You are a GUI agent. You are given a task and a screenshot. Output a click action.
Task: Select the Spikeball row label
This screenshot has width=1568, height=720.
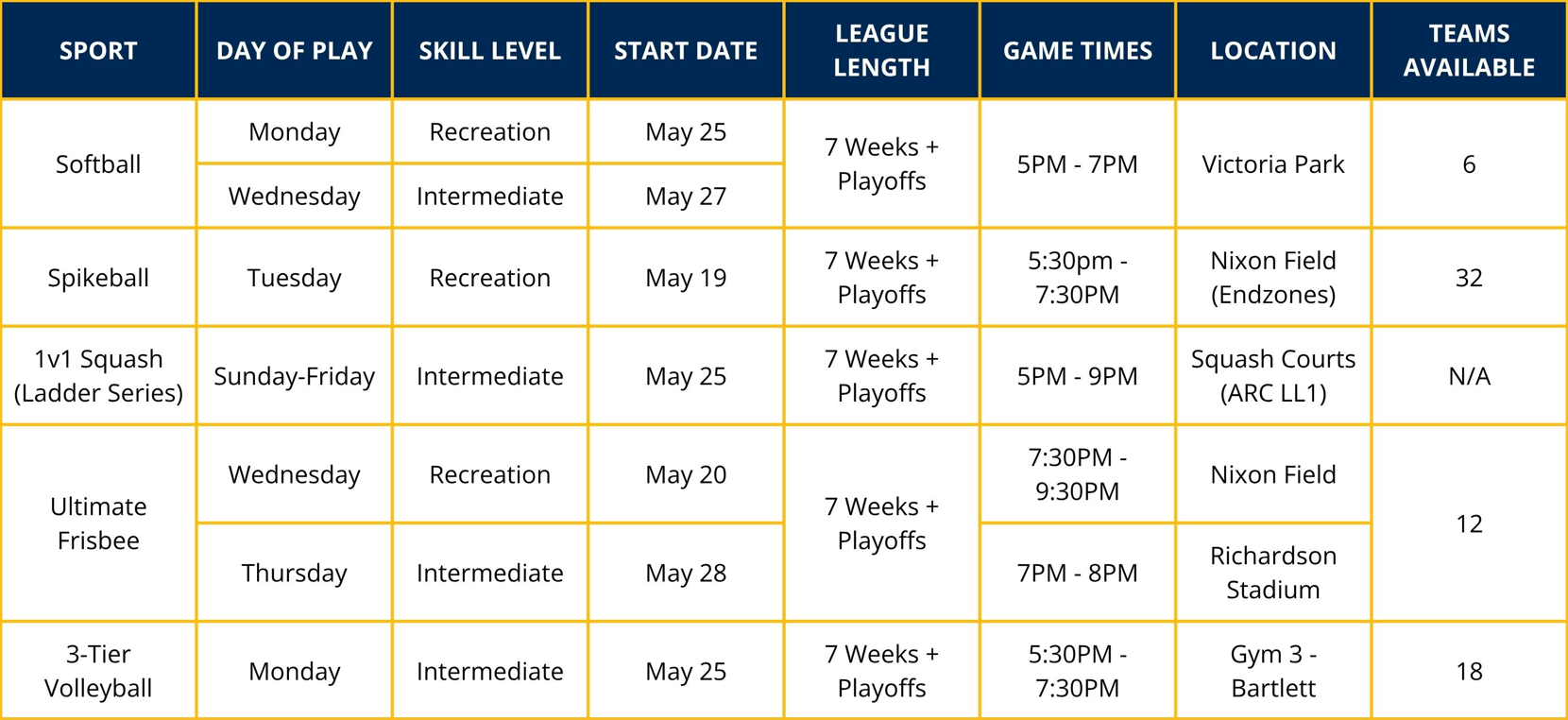click(98, 278)
